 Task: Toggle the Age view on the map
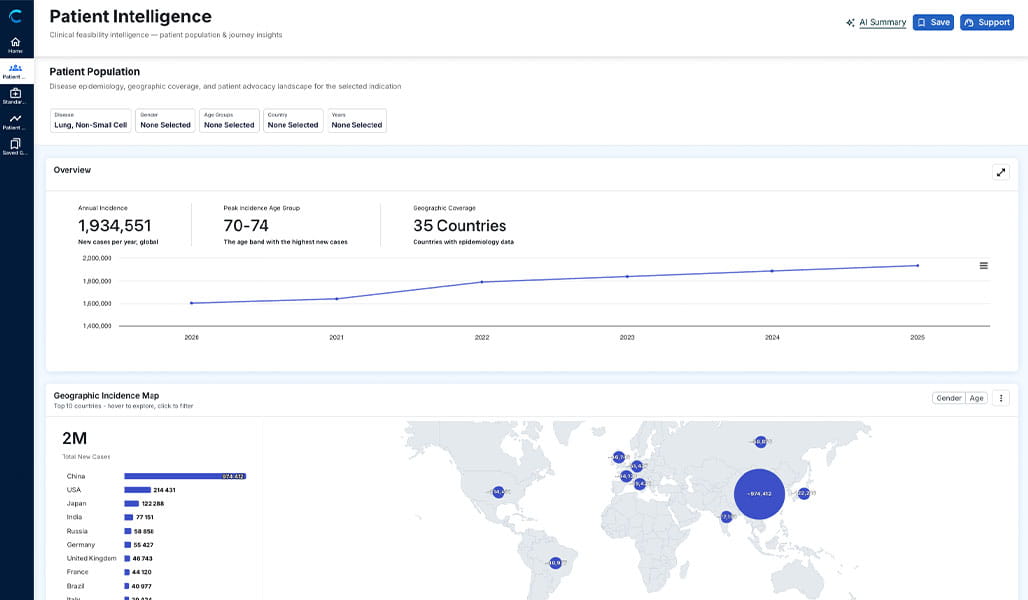point(976,398)
